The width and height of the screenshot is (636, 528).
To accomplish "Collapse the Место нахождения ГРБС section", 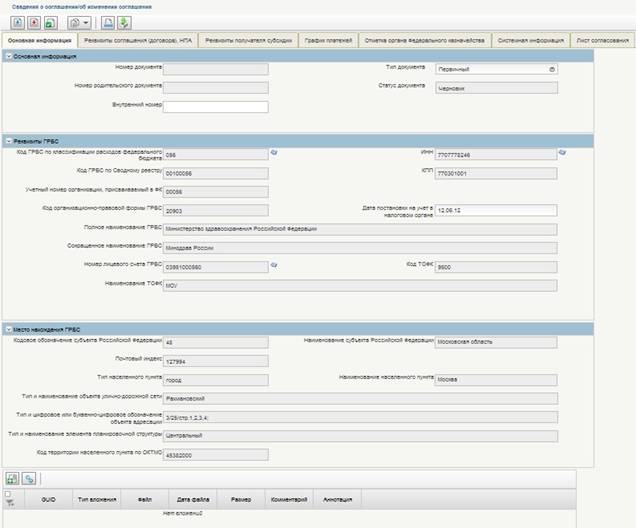I will pyautogui.click(x=9, y=329).
